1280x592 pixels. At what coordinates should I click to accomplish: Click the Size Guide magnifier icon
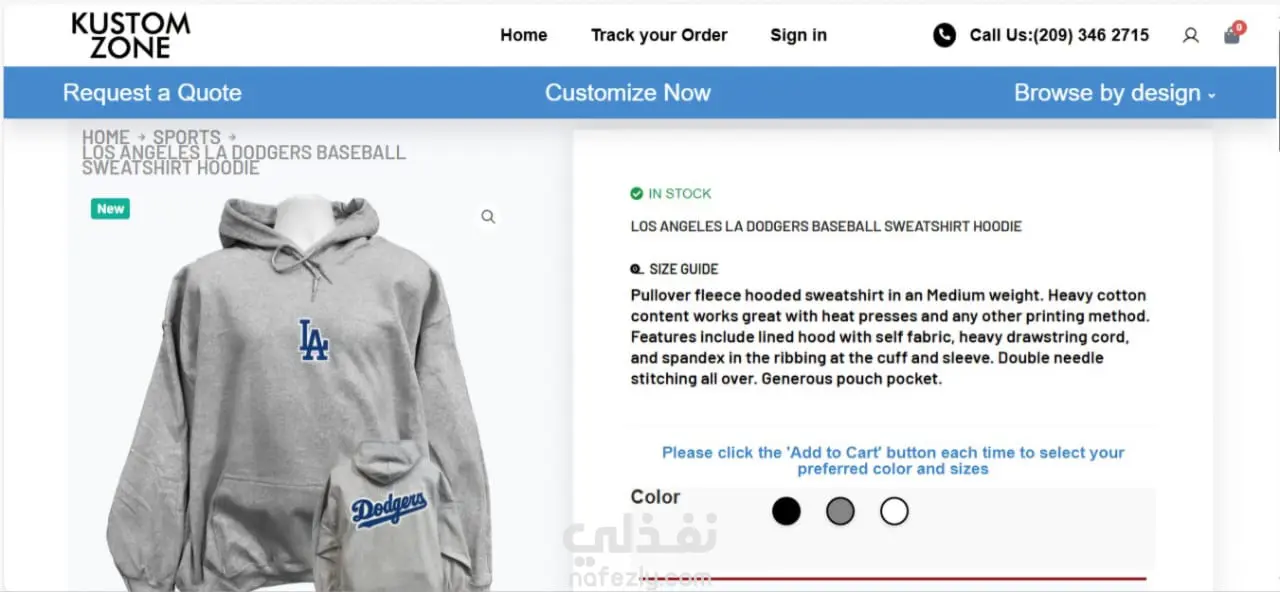pos(636,269)
